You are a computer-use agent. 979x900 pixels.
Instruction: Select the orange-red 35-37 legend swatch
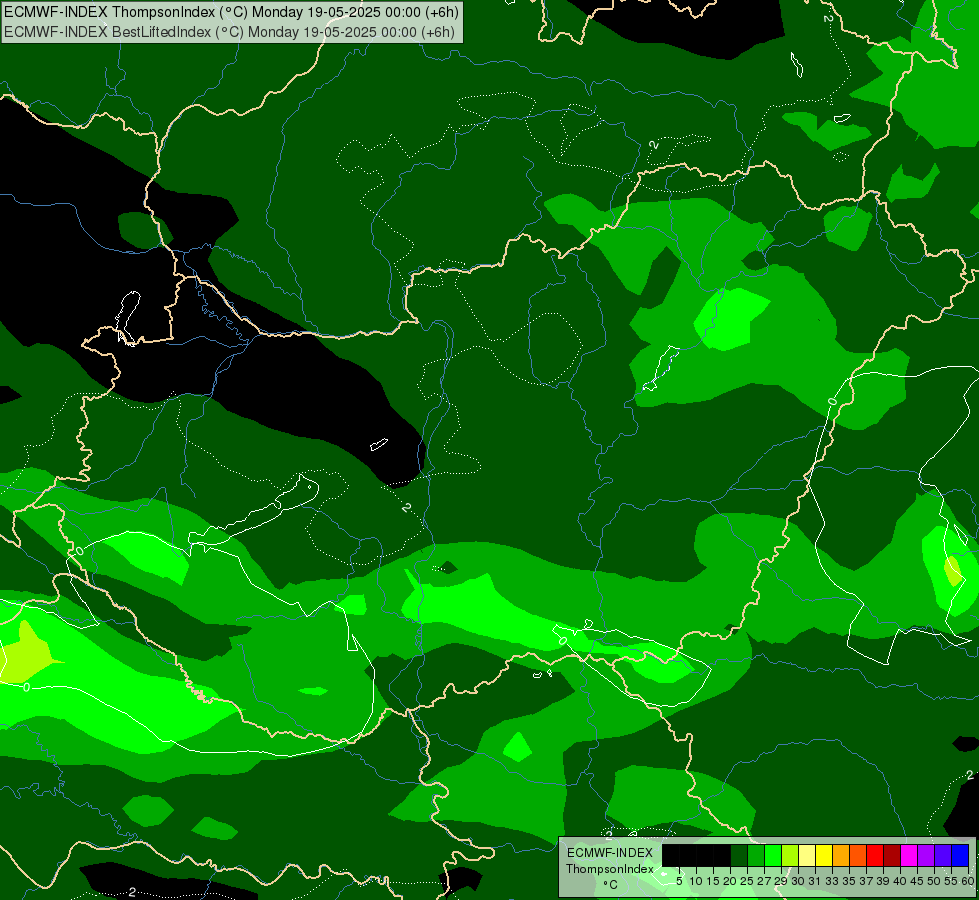(x=858, y=855)
